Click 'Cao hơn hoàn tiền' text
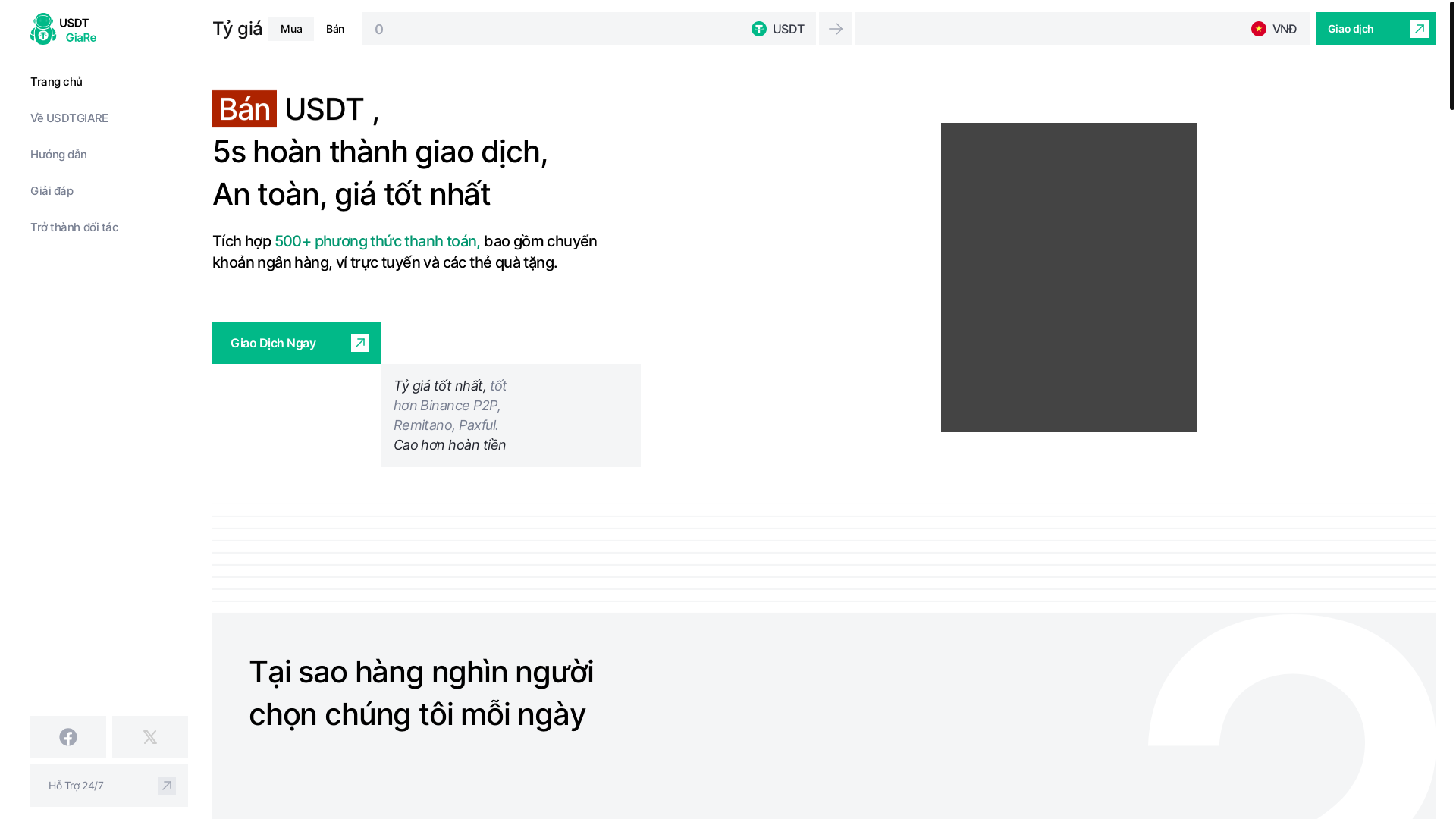The image size is (1456, 819). point(450,445)
